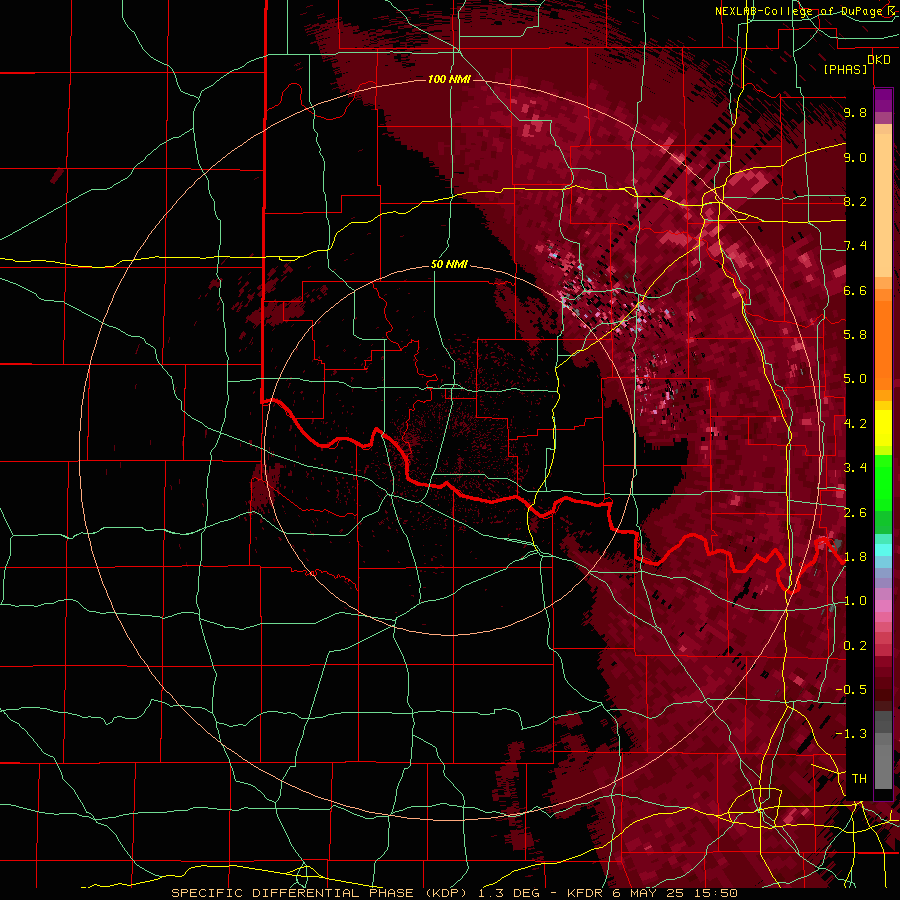This screenshot has height=900, width=900.
Task: Click the 5.8 value on the color scale
Action: click(x=855, y=335)
